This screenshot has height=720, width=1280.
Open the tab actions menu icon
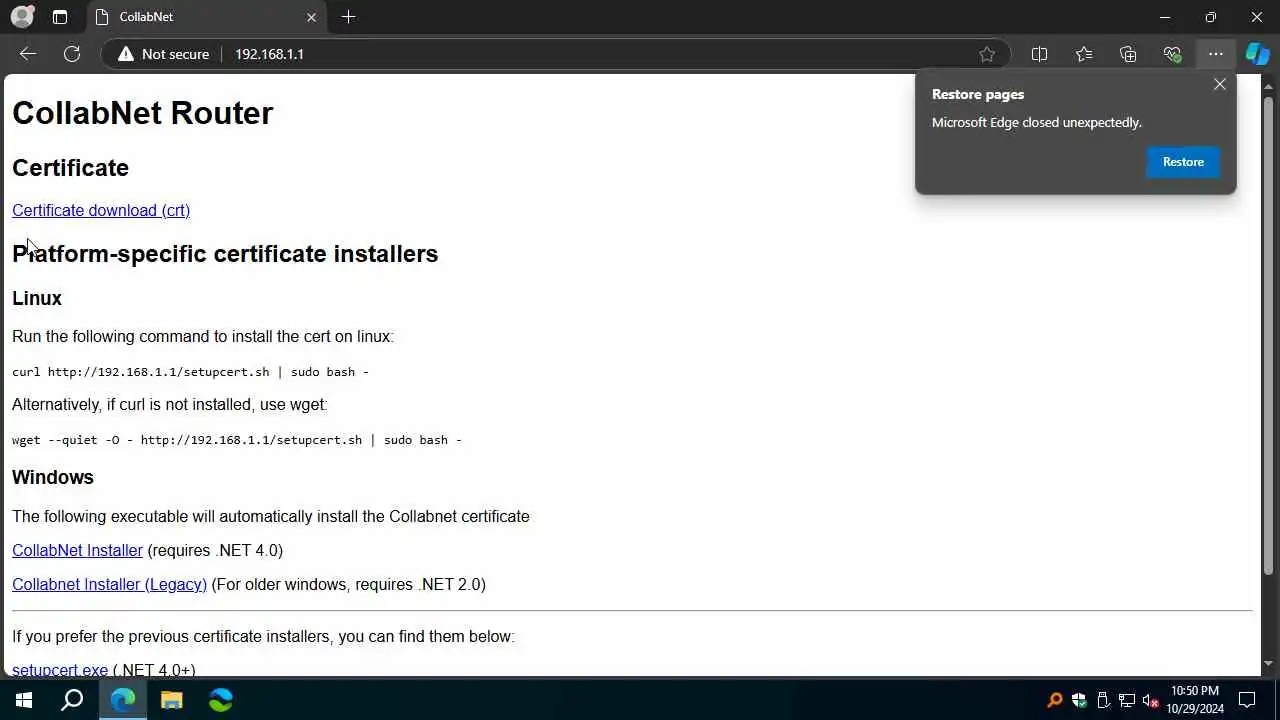tap(60, 17)
